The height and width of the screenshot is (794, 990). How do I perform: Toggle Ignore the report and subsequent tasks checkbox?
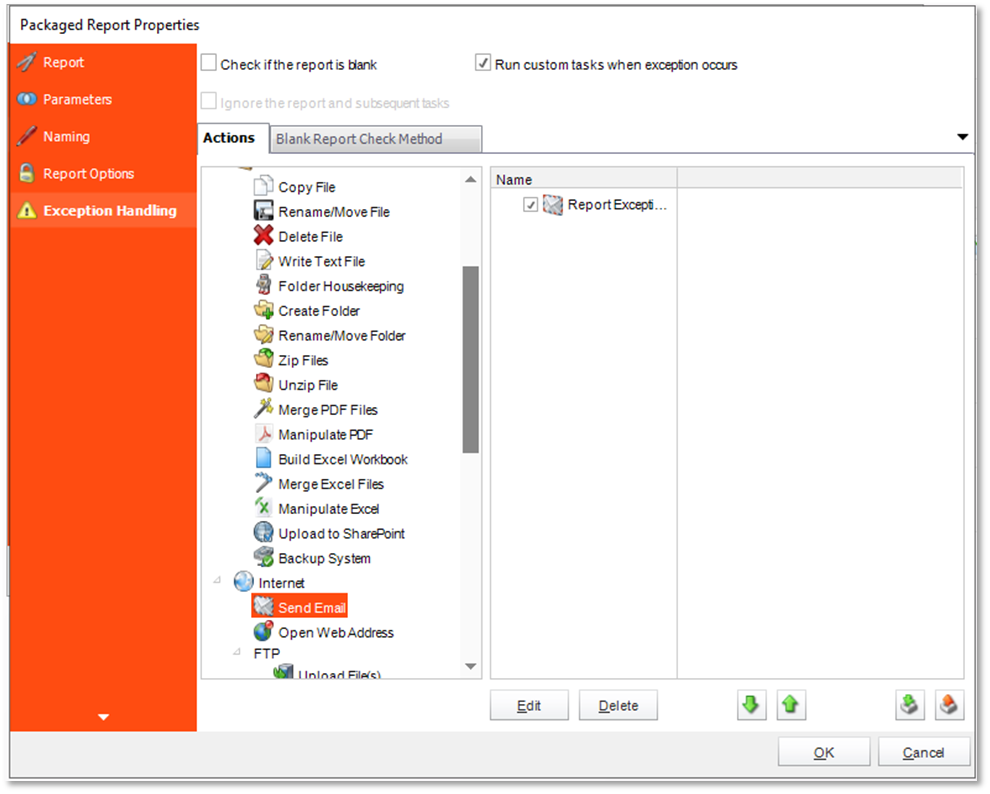pos(208,101)
